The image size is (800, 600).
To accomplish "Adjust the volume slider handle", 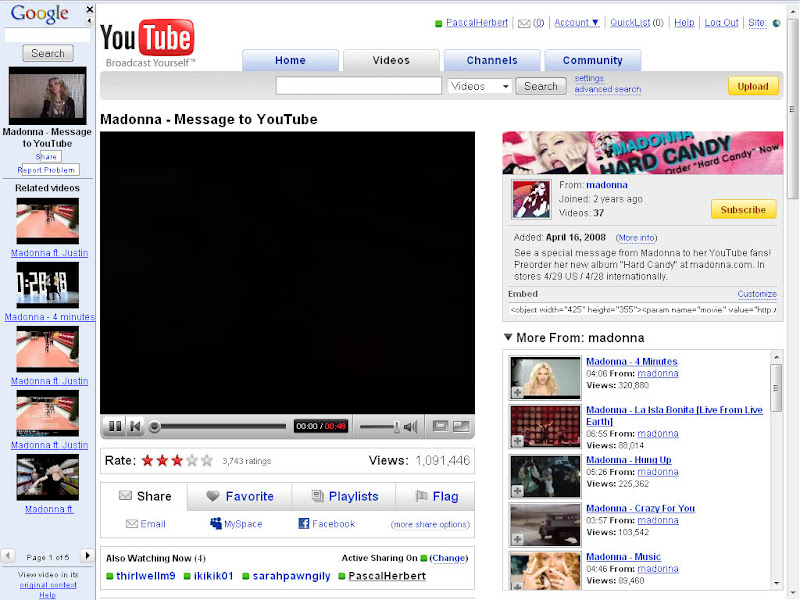I will (x=396, y=427).
